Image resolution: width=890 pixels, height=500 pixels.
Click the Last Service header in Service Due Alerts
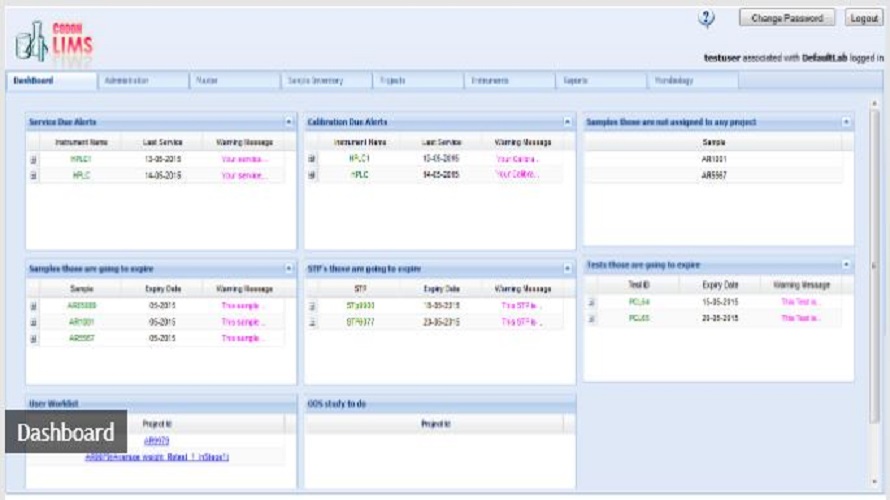coord(162,142)
